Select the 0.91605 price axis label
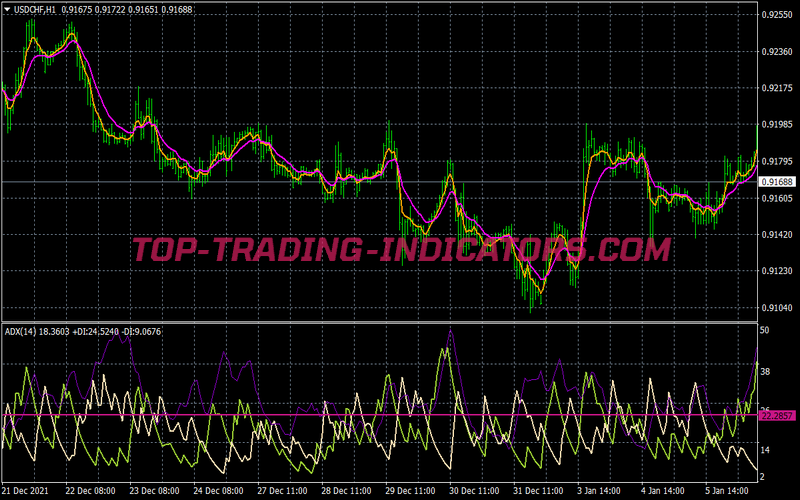This screenshot has height=500, width=800. click(x=777, y=198)
